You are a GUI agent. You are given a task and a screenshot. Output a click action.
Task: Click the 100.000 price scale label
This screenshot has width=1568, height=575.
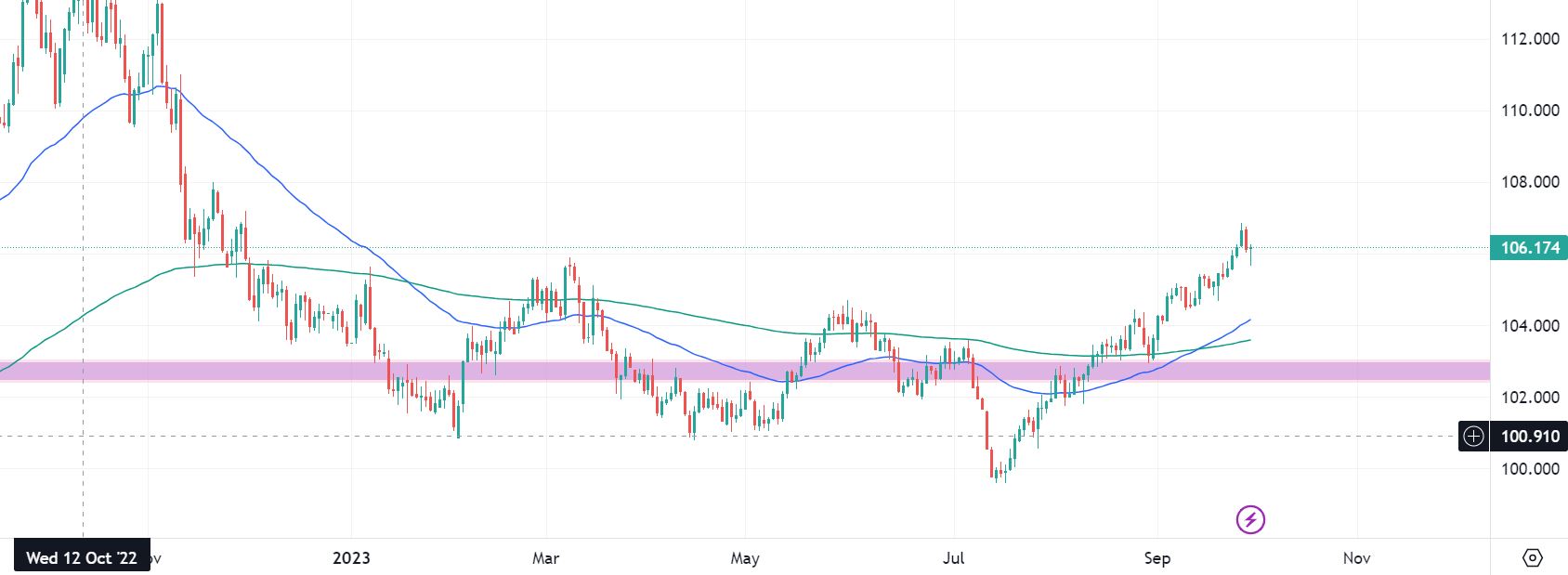pos(1530,469)
